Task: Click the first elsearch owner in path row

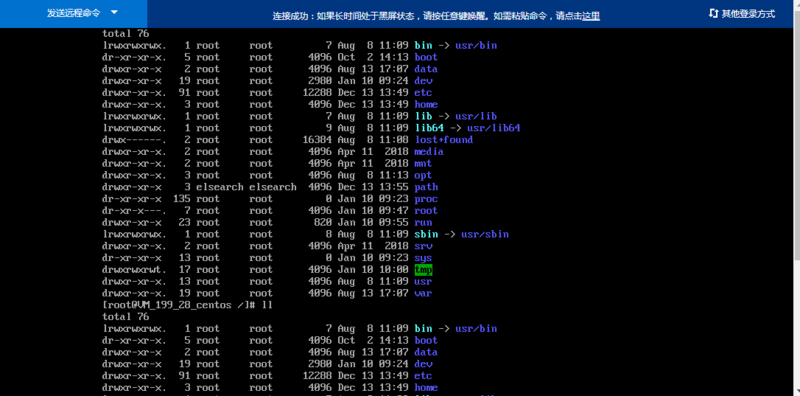Action: (x=220, y=187)
